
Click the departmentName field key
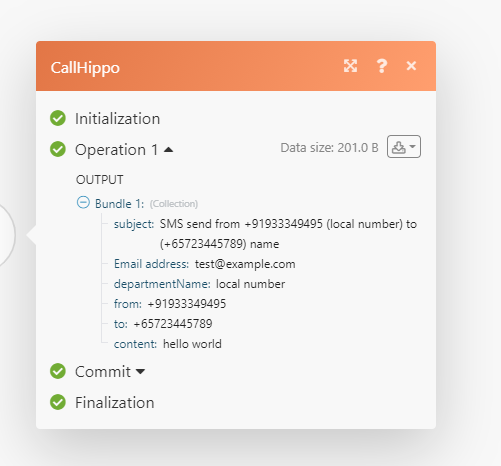(x=162, y=284)
